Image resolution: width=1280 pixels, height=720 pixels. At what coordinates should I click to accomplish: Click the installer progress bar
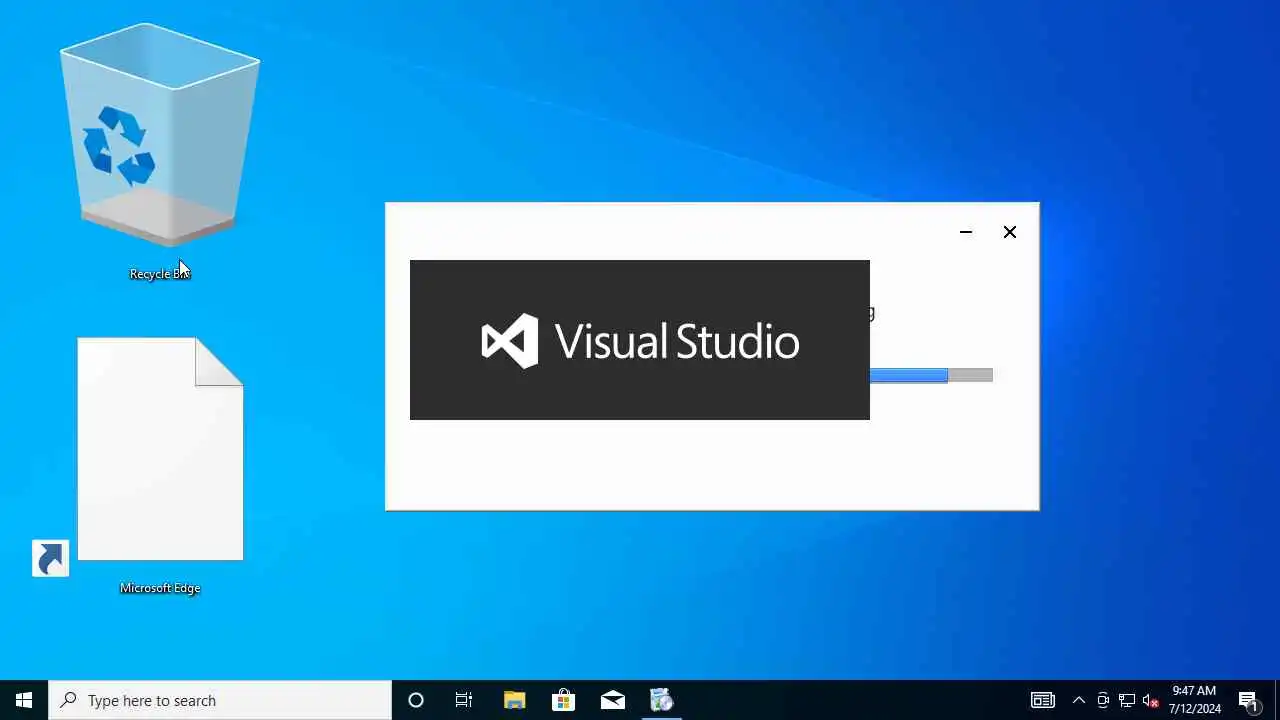[931, 375]
